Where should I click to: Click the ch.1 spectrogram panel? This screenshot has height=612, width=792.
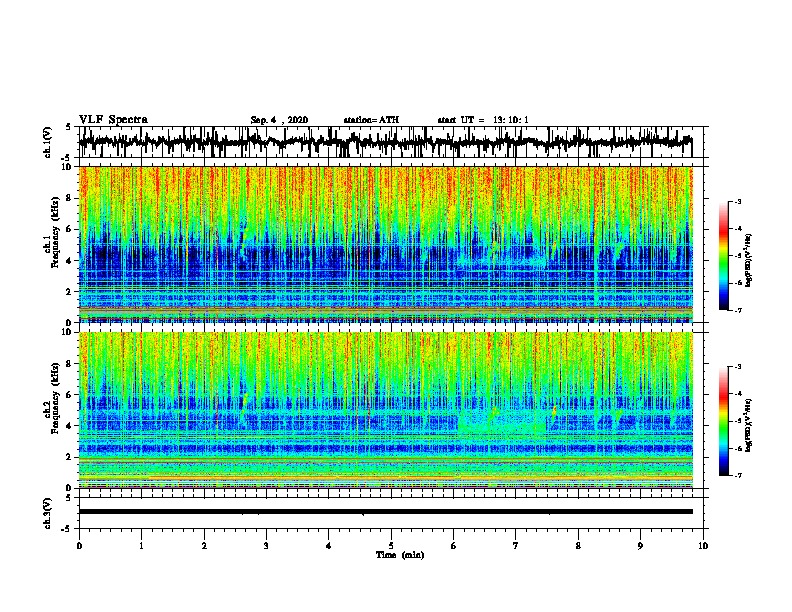coord(385,244)
